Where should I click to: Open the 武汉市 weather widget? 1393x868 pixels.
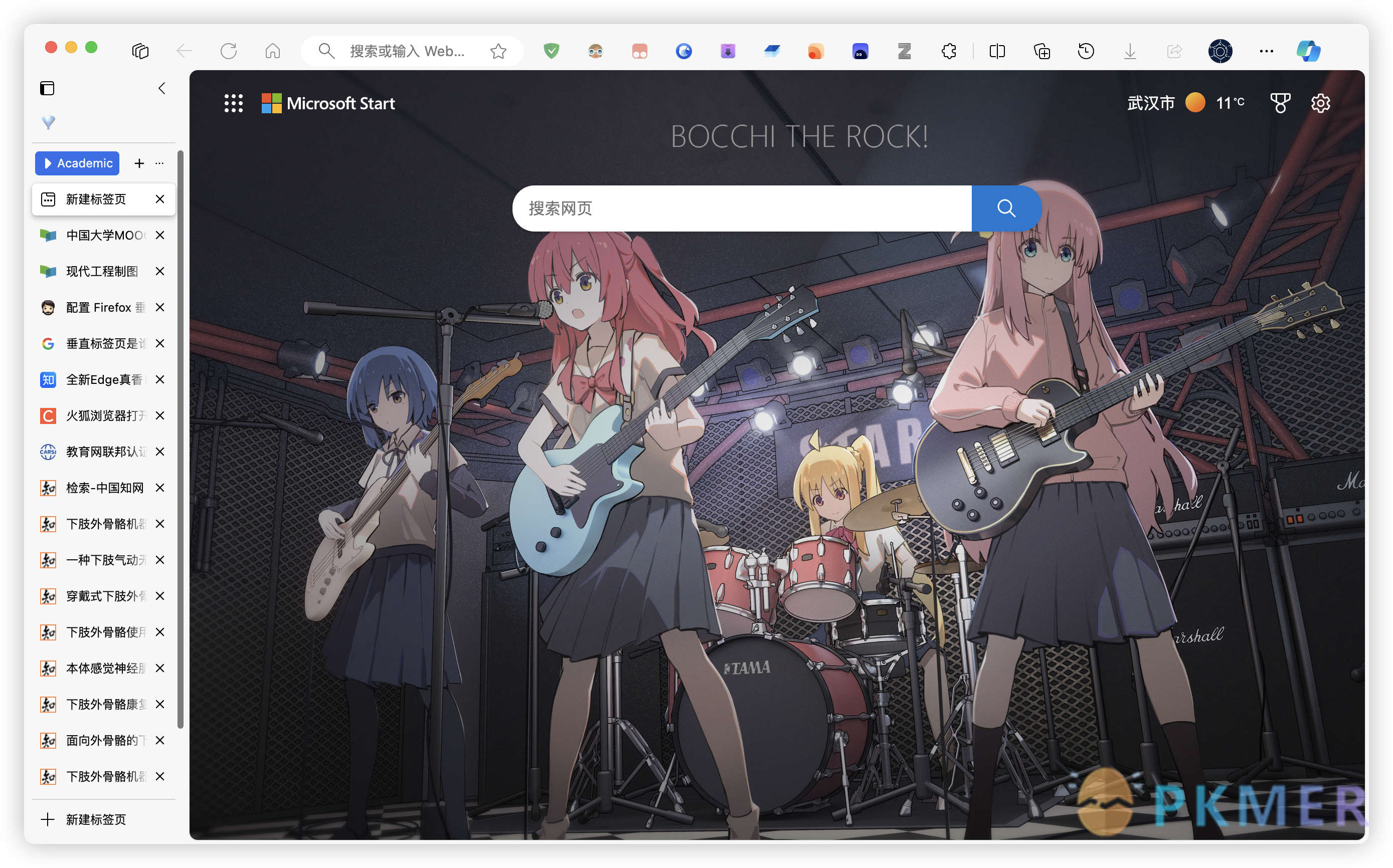pos(1185,103)
